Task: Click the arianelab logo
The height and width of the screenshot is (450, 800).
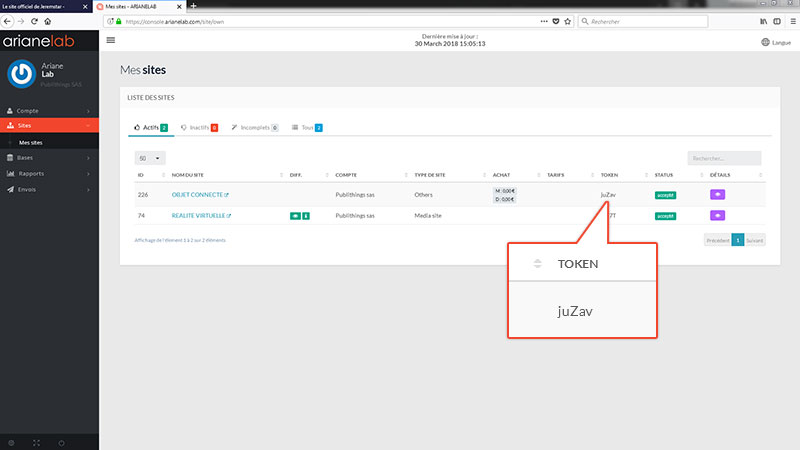Action: pos(39,41)
